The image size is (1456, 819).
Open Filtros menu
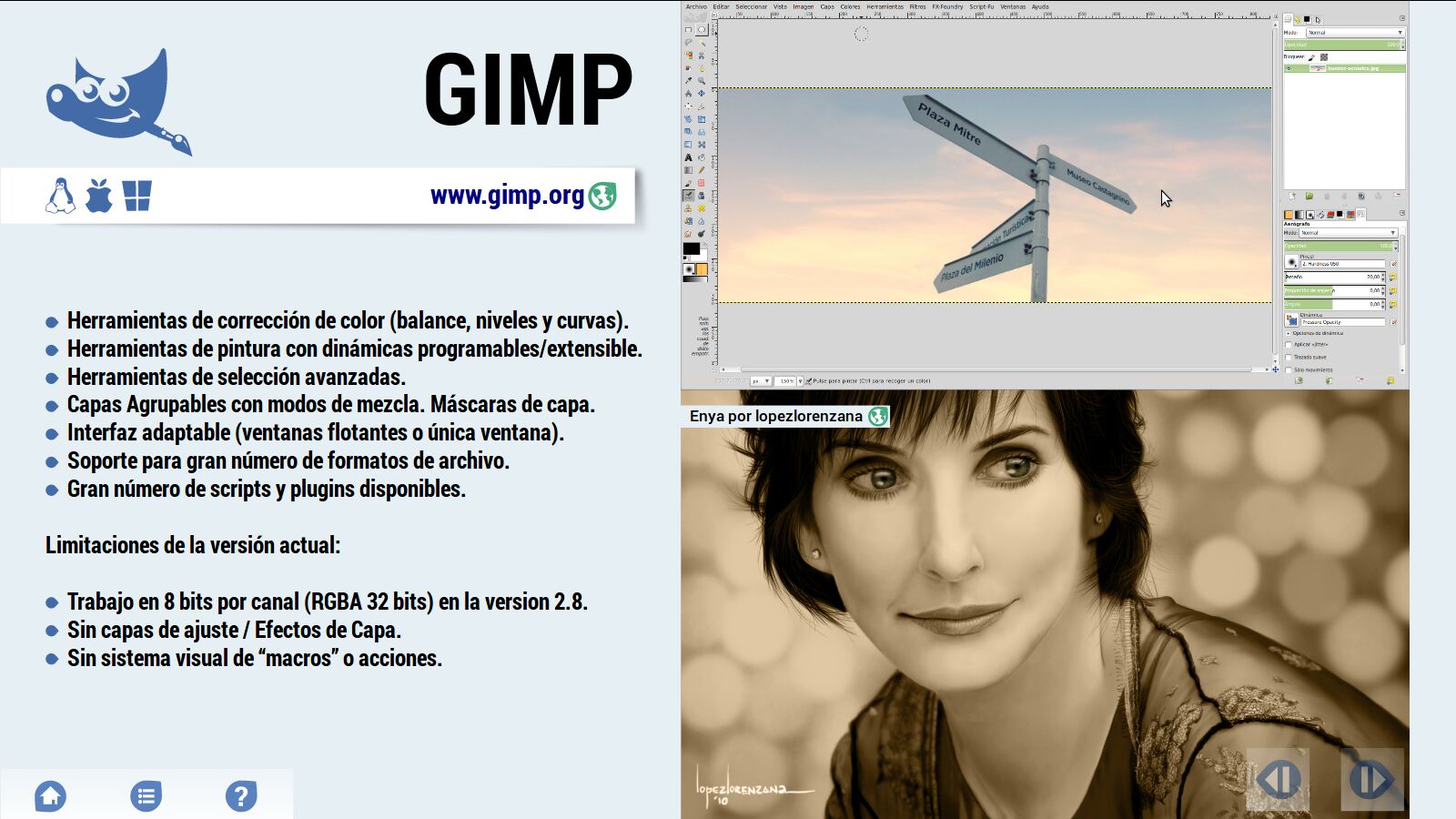(x=917, y=6)
